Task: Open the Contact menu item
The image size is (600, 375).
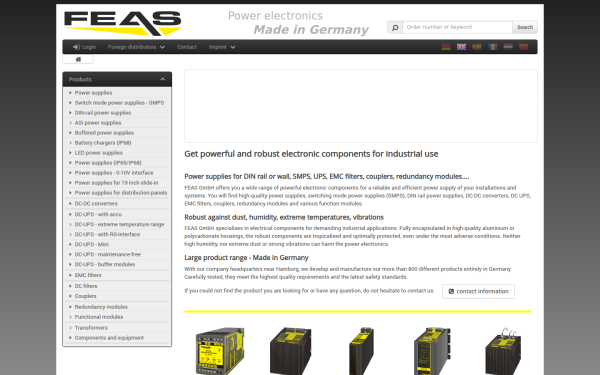Action: [x=187, y=47]
